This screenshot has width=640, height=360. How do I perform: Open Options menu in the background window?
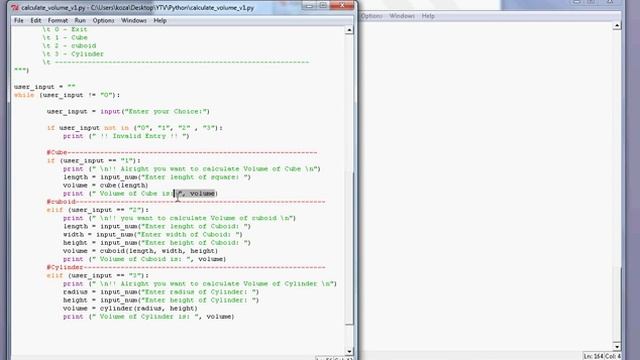(371, 16)
